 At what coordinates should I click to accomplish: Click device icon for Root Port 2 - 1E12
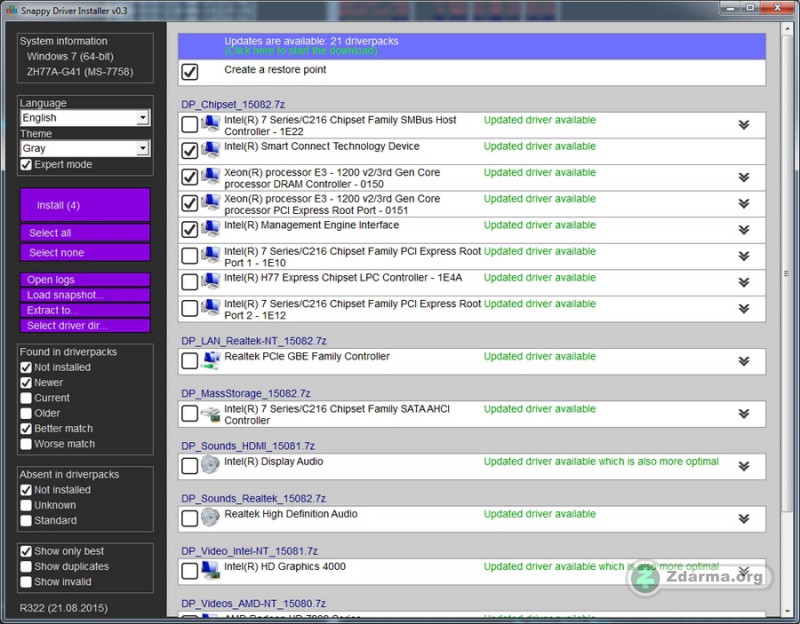point(210,308)
